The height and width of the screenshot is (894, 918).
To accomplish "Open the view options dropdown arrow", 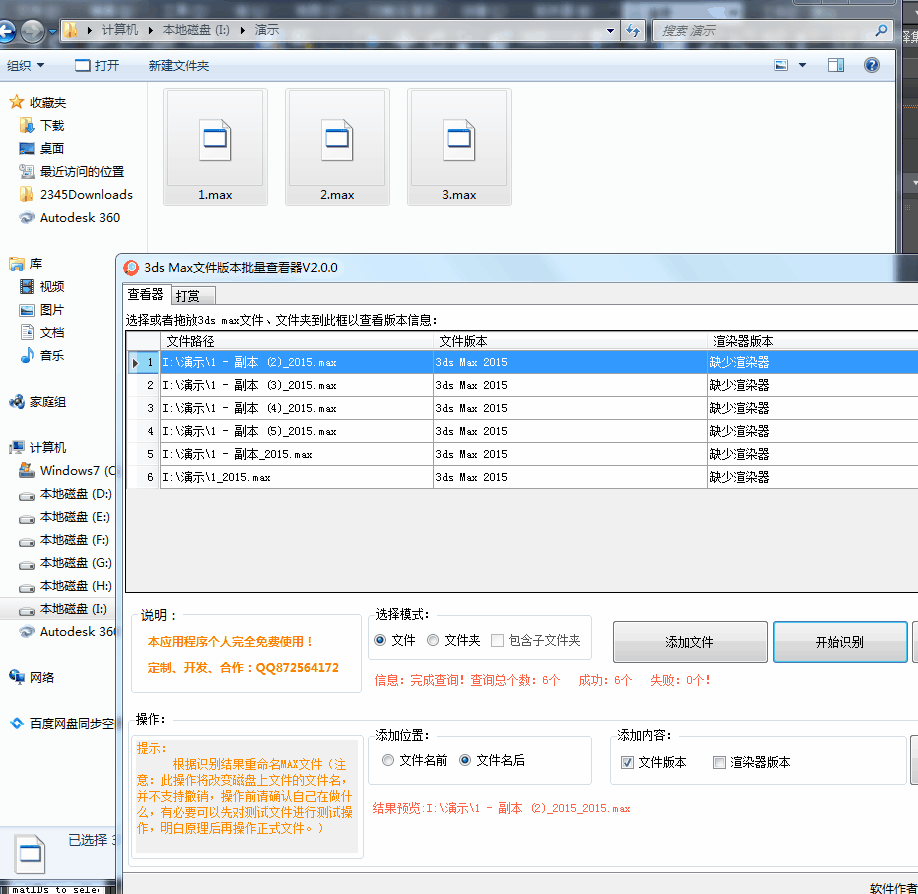I will click(x=803, y=65).
